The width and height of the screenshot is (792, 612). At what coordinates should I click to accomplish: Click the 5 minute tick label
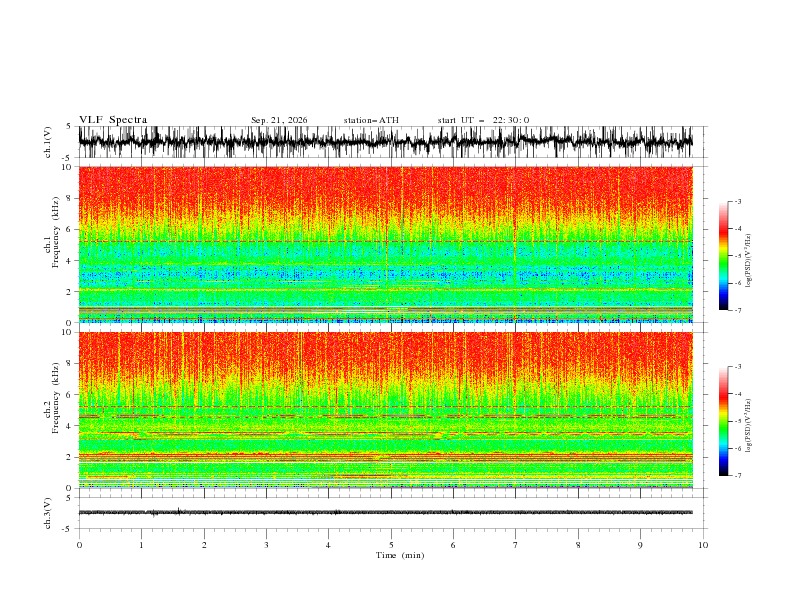click(x=391, y=545)
